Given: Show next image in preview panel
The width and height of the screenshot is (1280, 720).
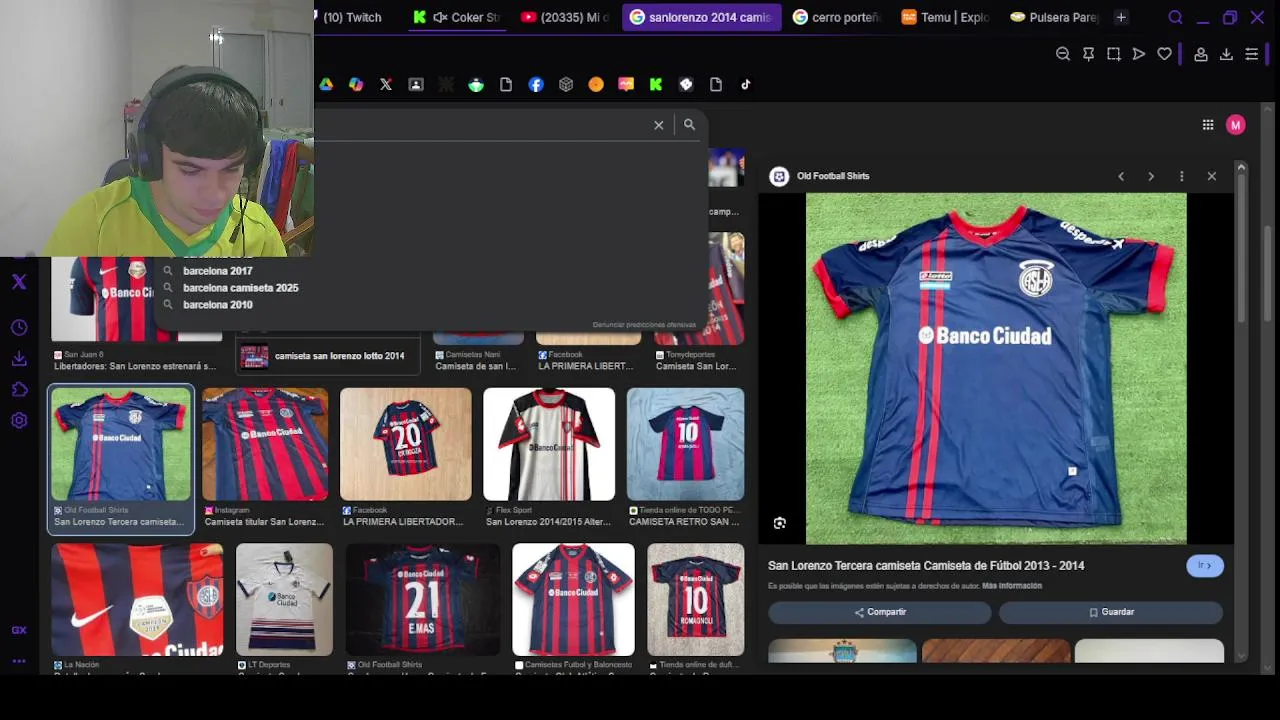Looking at the screenshot, I should pos(1151,176).
